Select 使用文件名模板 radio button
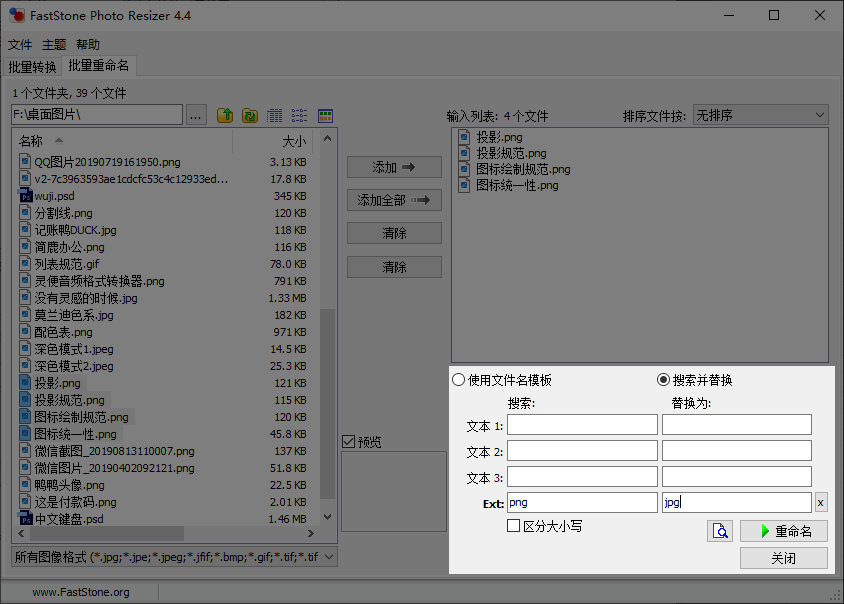 click(459, 380)
